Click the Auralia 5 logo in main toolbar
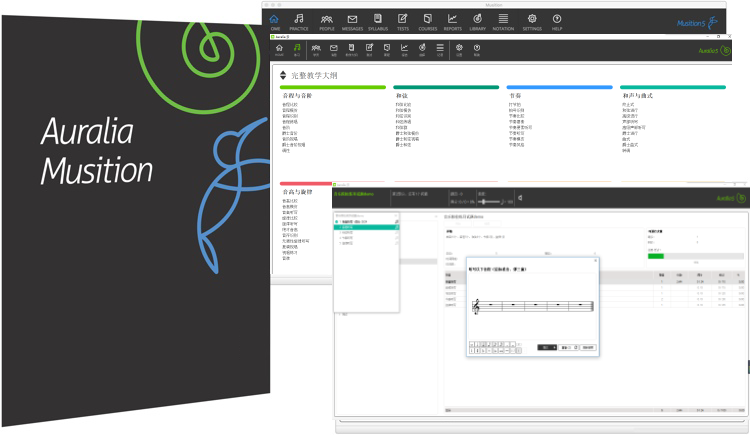This screenshot has width=750, height=435. pos(715,50)
